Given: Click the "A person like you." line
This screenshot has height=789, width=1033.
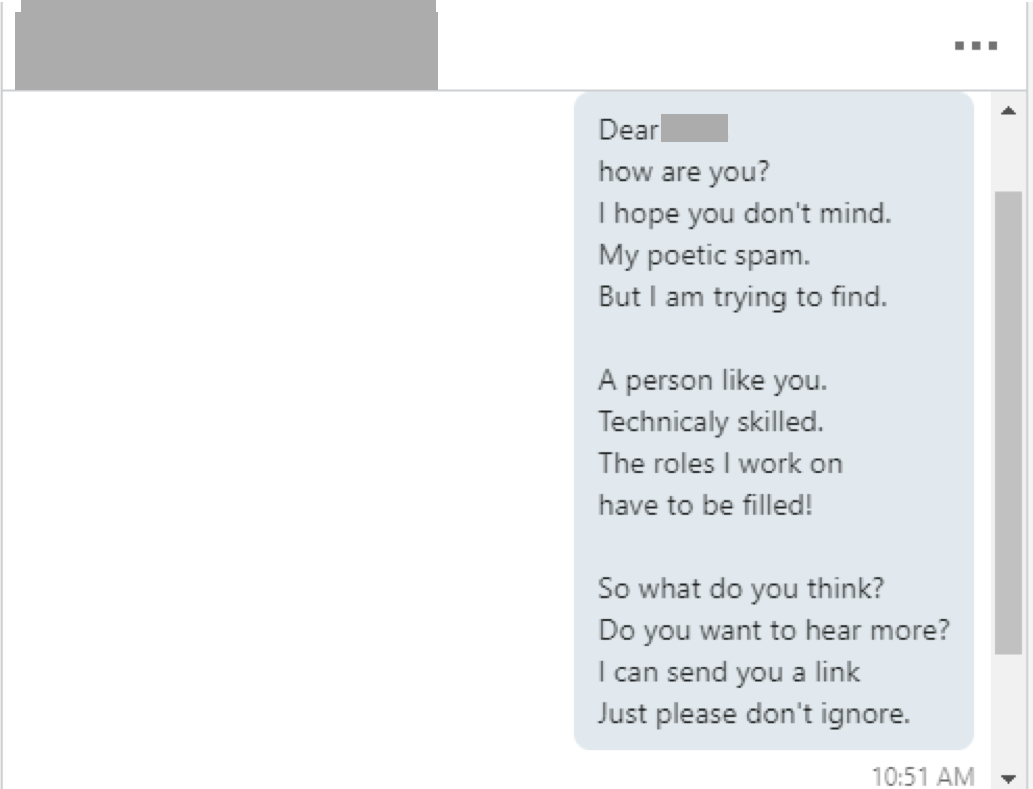Looking at the screenshot, I should click(713, 381).
